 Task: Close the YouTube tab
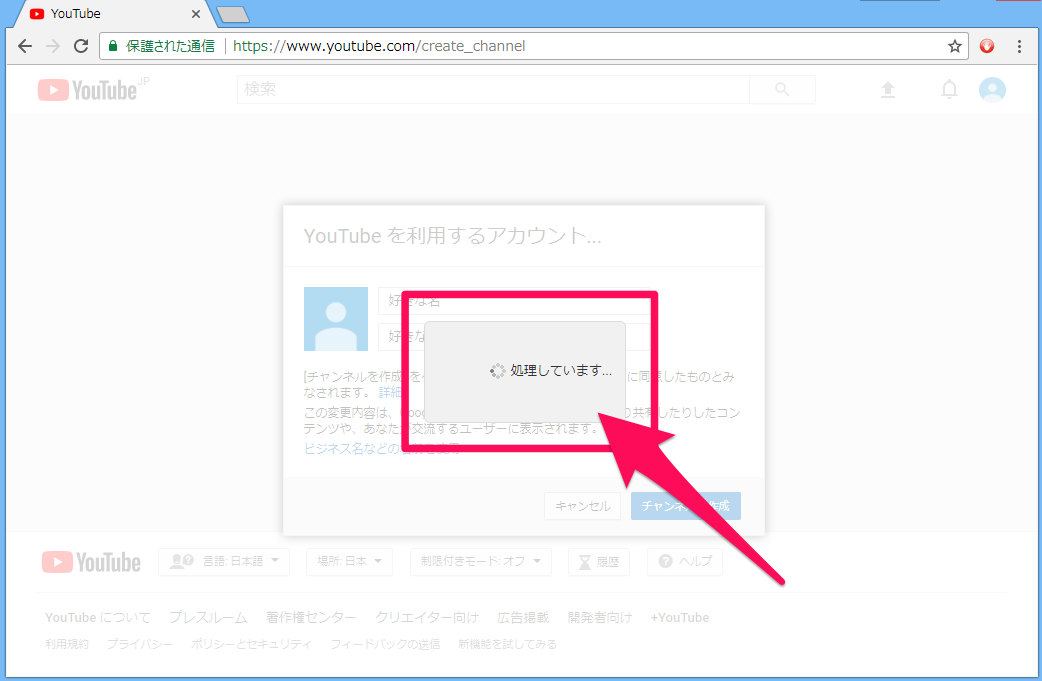(195, 14)
